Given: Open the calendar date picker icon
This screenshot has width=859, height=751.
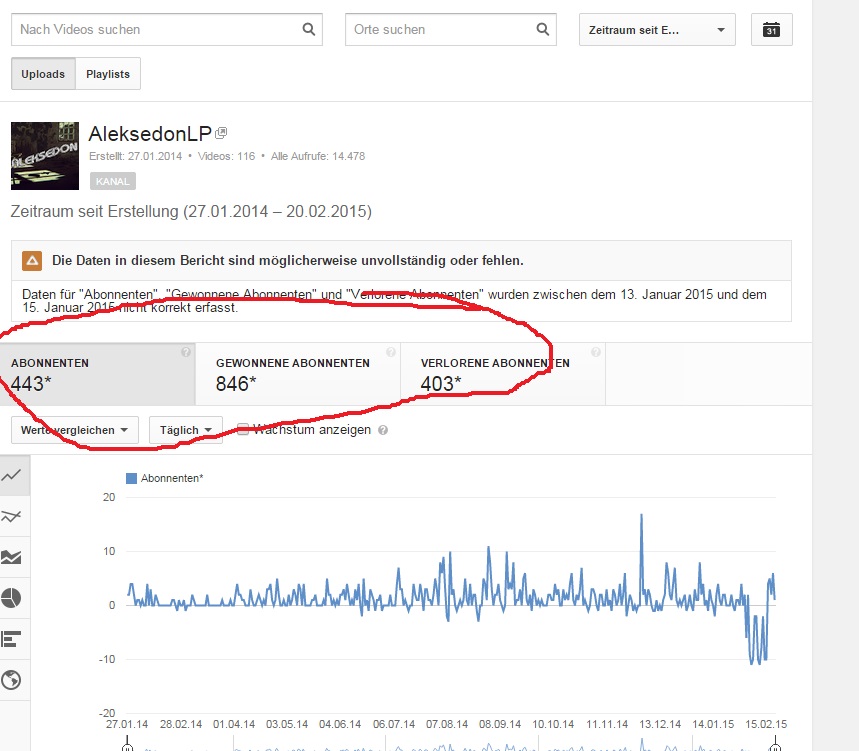Looking at the screenshot, I should 771,30.
